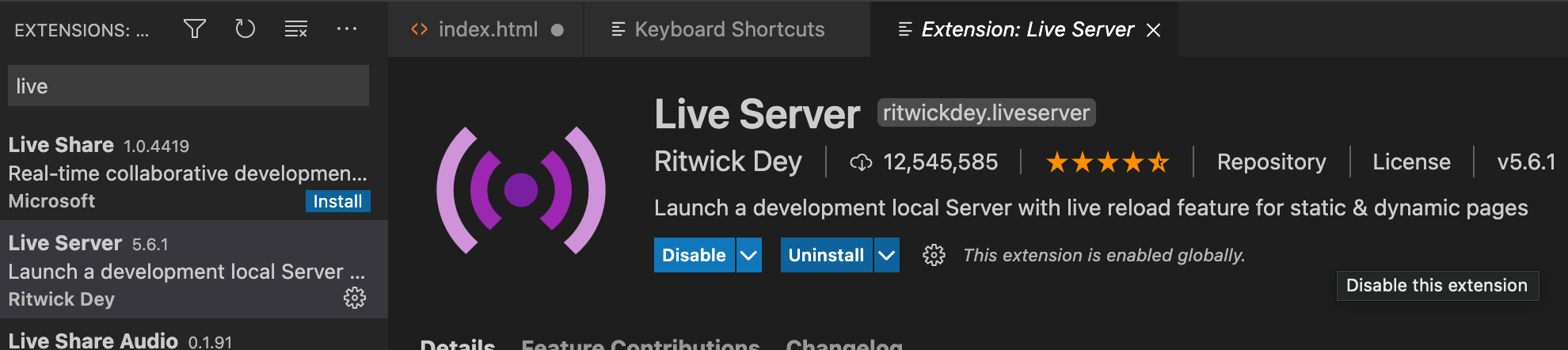The image size is (1568, 350).
Task: Install the Live Share extension
Action: point(338,201)
